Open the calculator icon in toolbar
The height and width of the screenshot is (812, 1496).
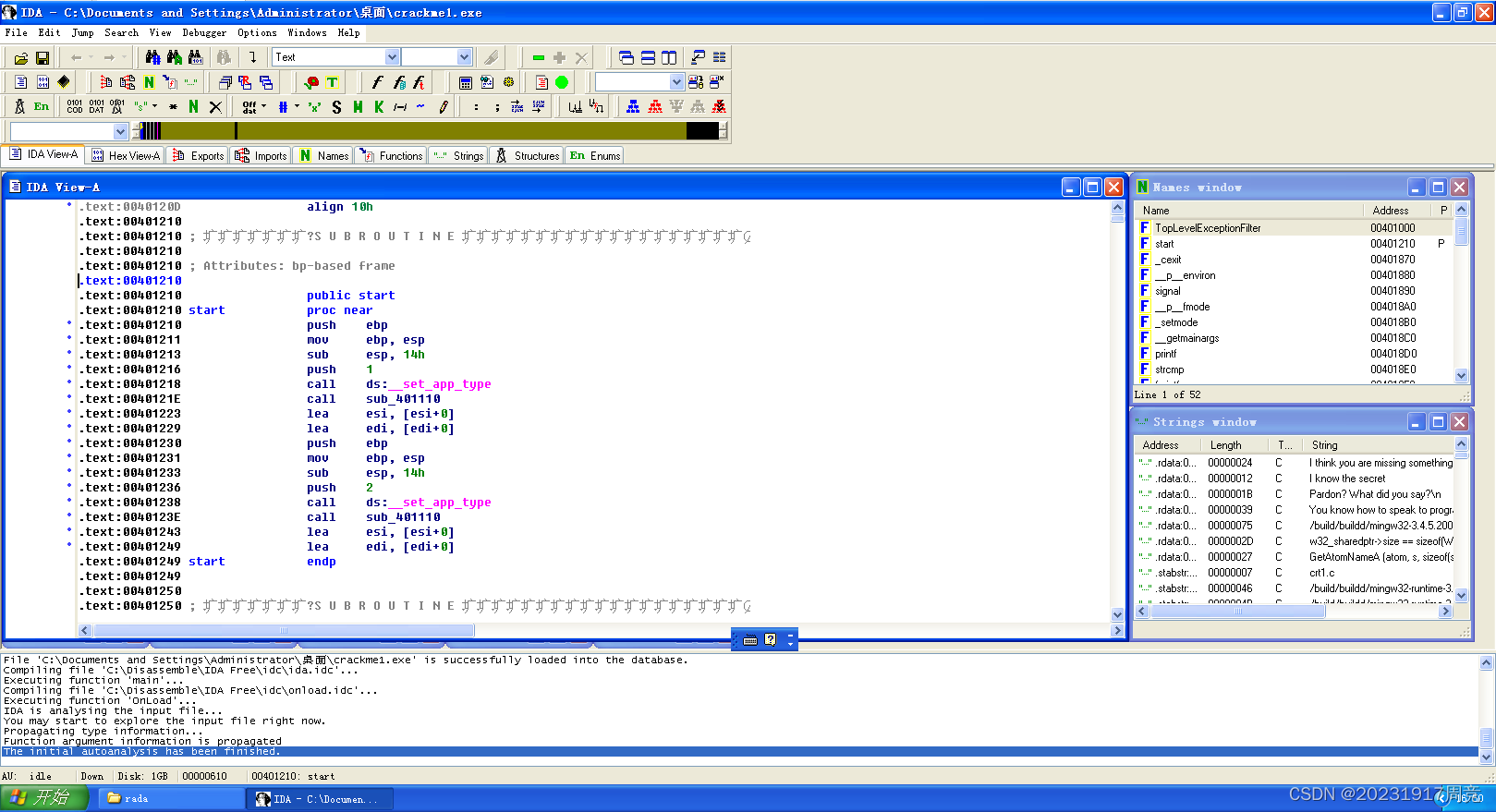[x=466, y=82]
